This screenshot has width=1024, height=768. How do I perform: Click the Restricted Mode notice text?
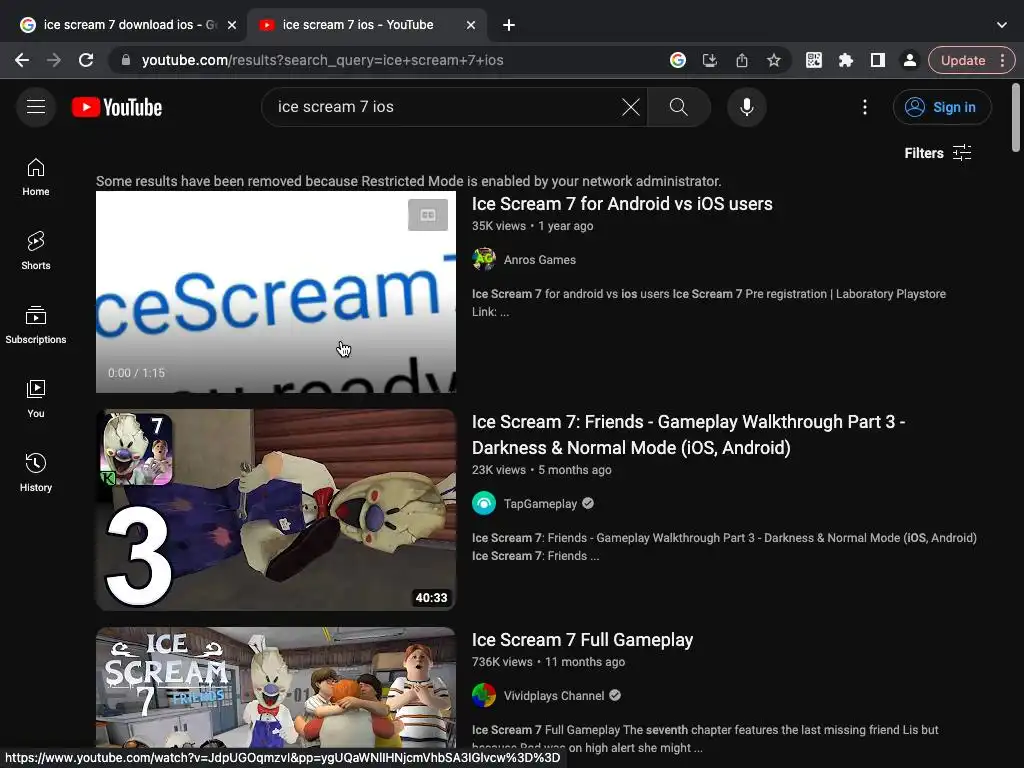pos(409,181)
